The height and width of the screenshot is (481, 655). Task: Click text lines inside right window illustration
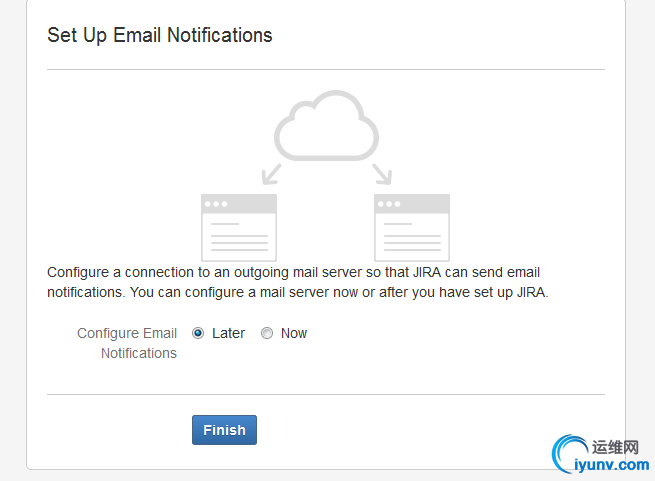412,237
